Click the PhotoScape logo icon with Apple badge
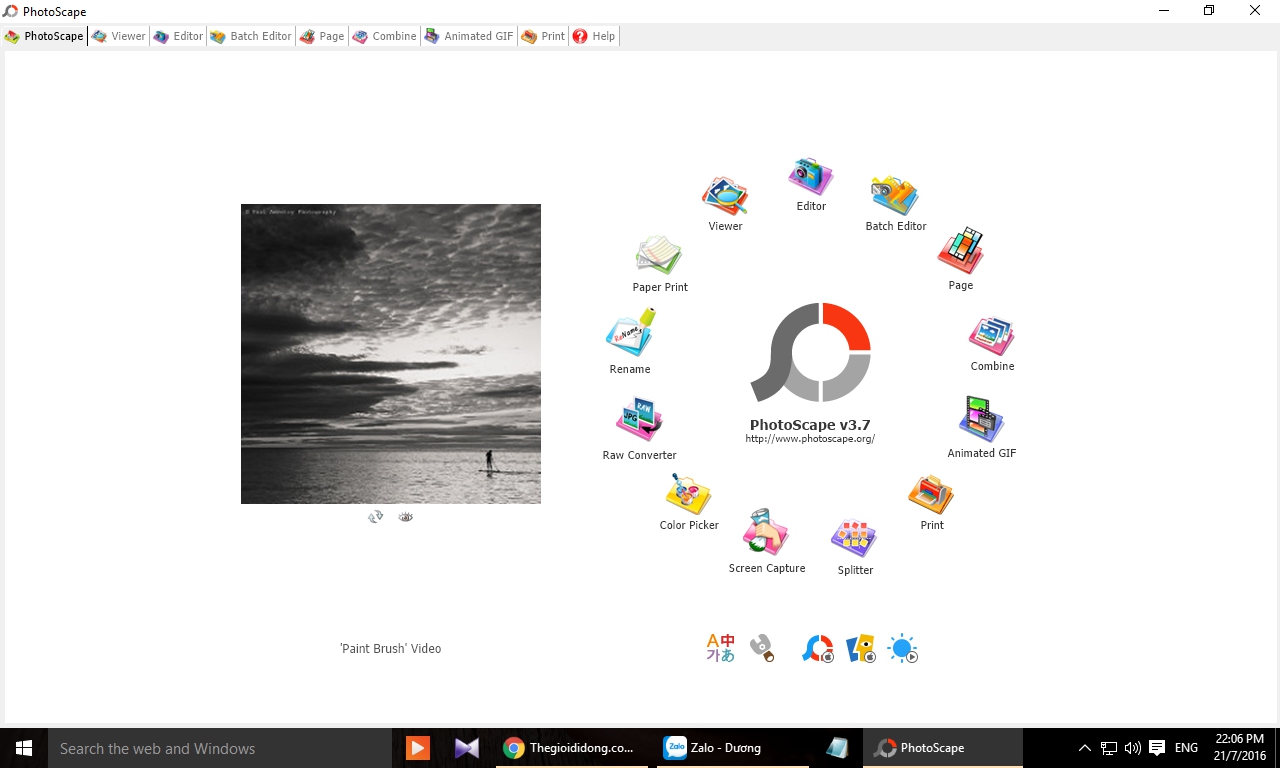1280x768 pixels. 818,649
